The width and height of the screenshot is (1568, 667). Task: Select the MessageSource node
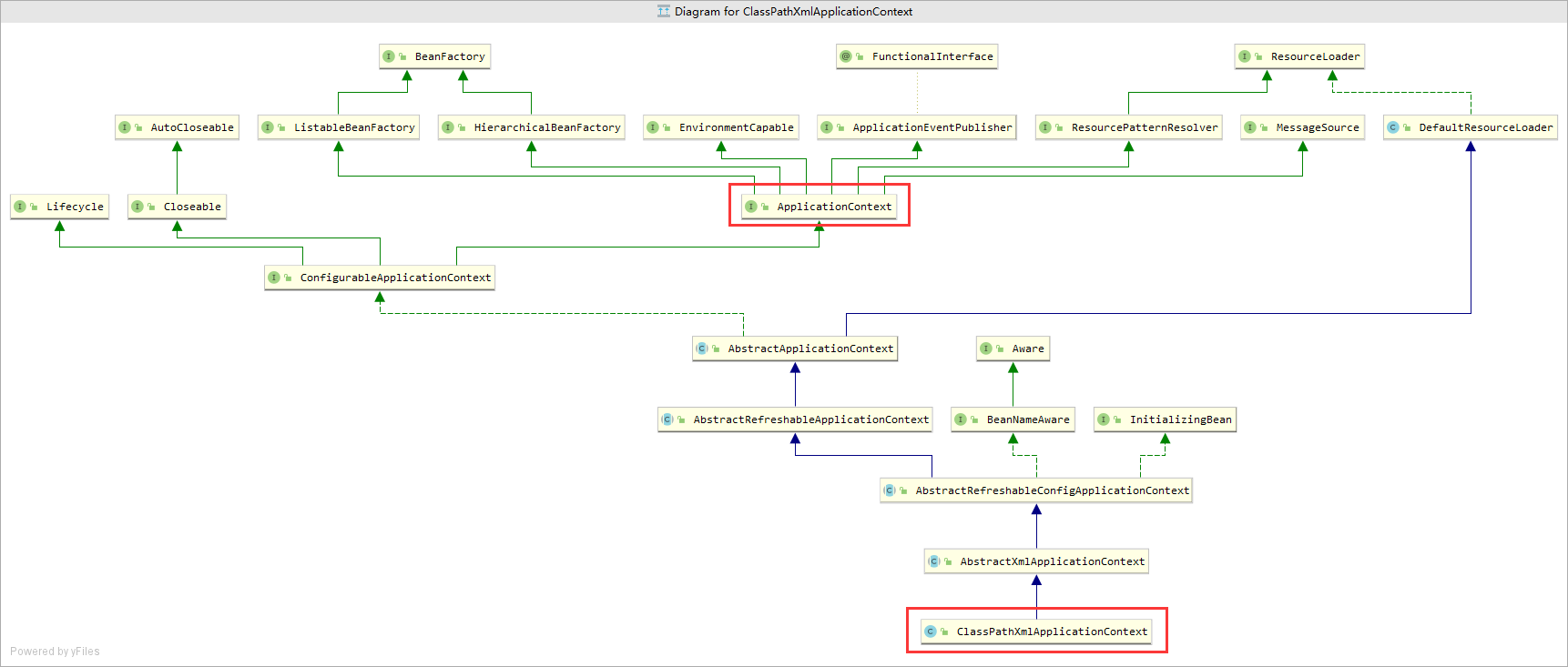coord(1302,127)
